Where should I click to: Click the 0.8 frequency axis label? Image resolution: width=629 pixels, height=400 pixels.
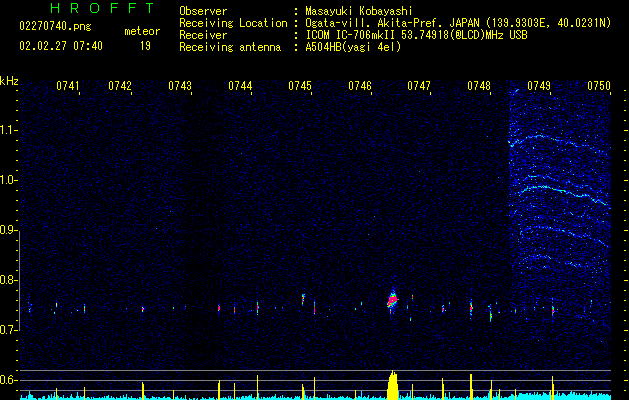7,280
